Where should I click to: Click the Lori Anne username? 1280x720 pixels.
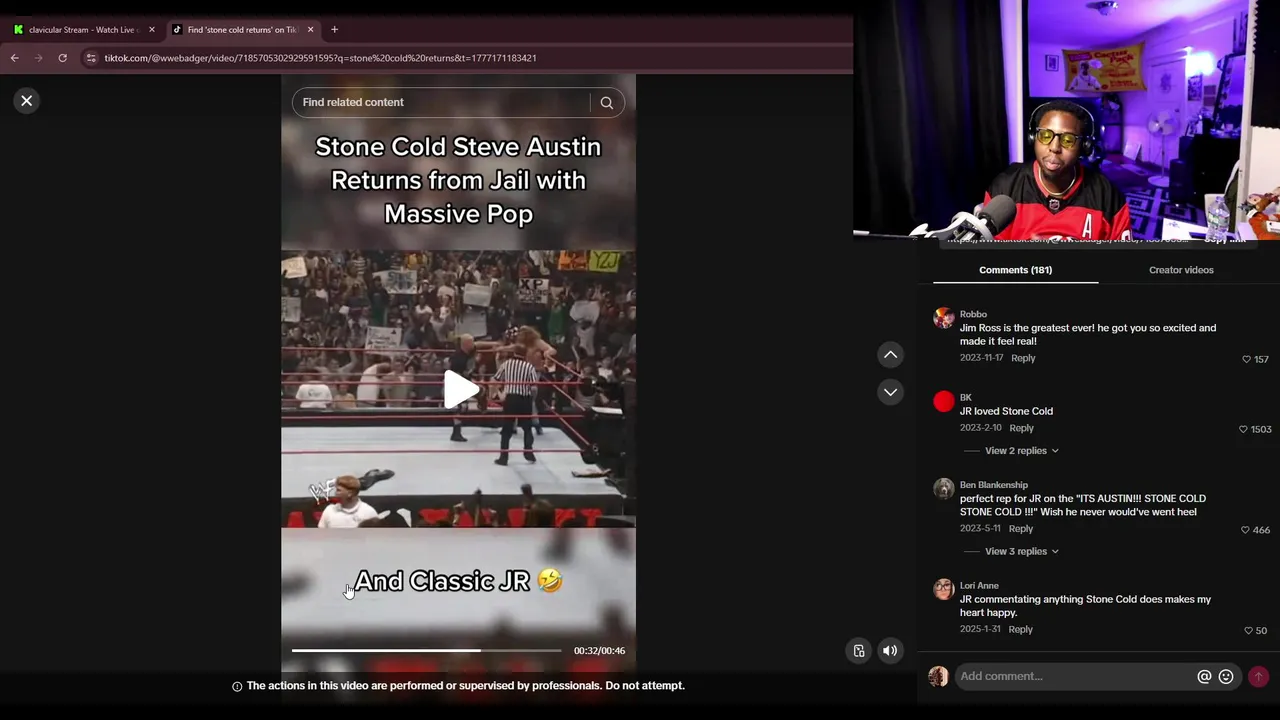click(x=979, y=586)
